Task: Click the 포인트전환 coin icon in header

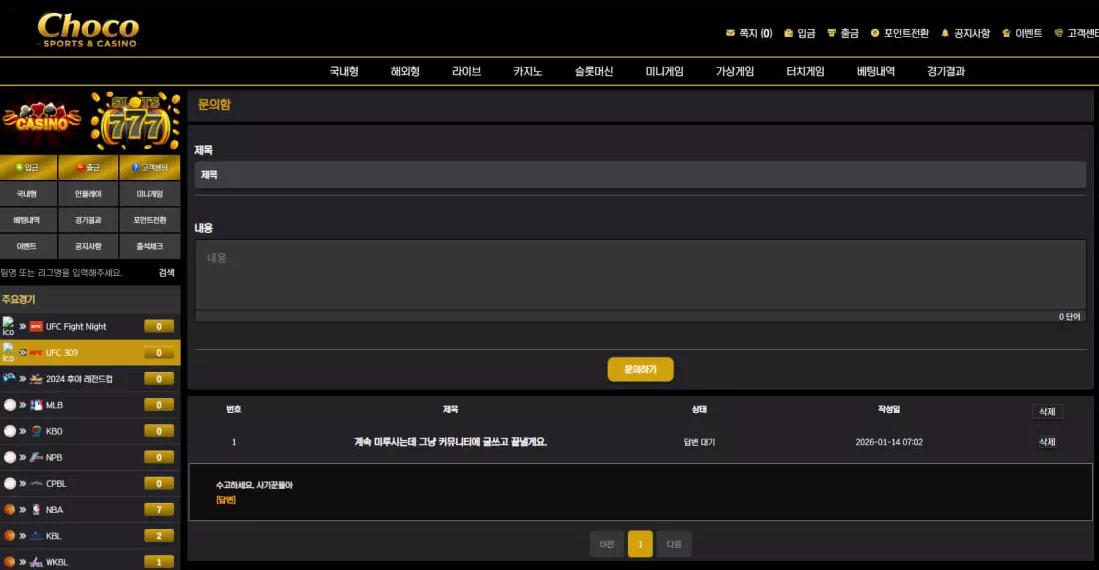Action: pos(875,33)
